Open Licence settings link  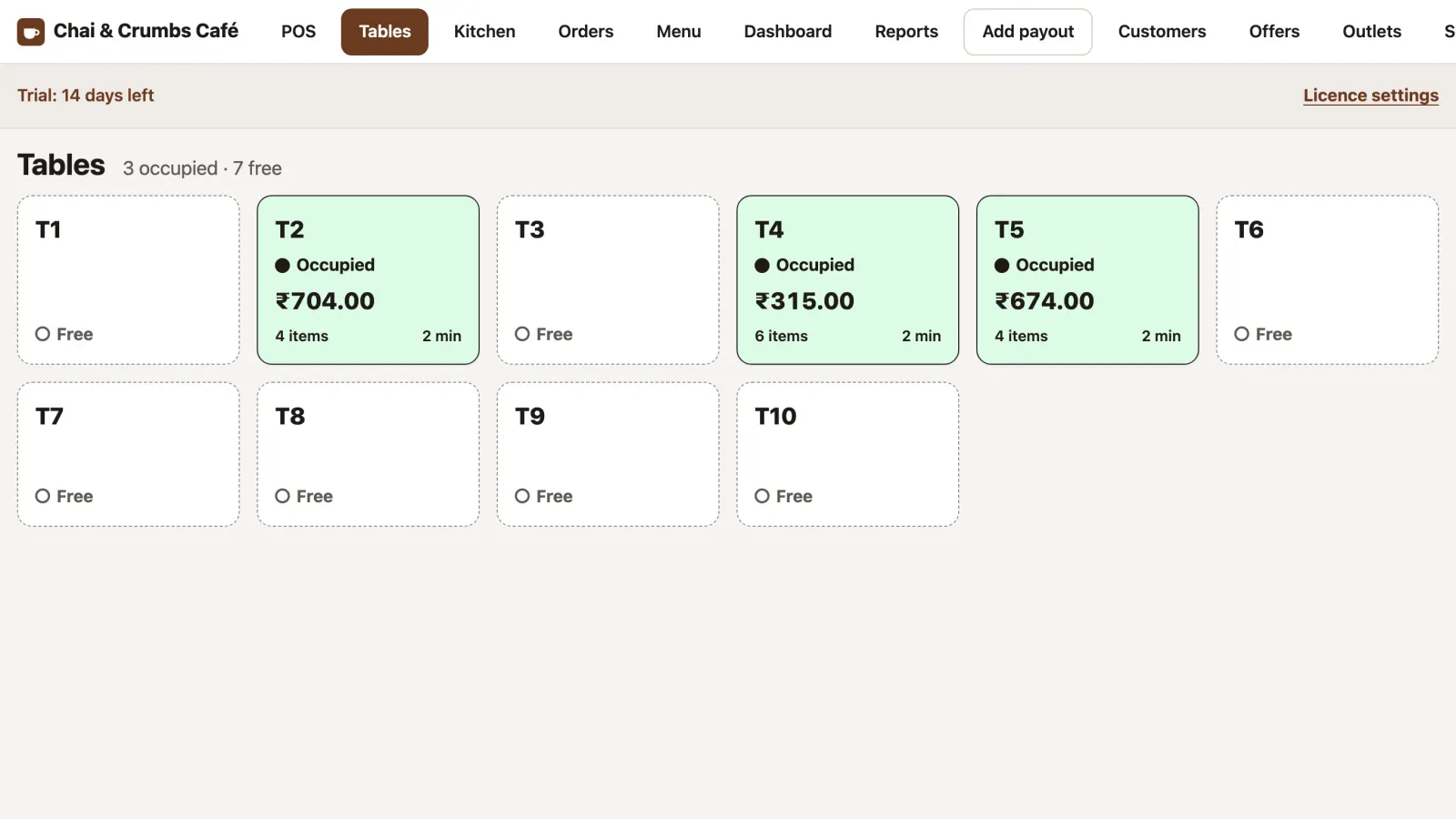pos(1370,96)
